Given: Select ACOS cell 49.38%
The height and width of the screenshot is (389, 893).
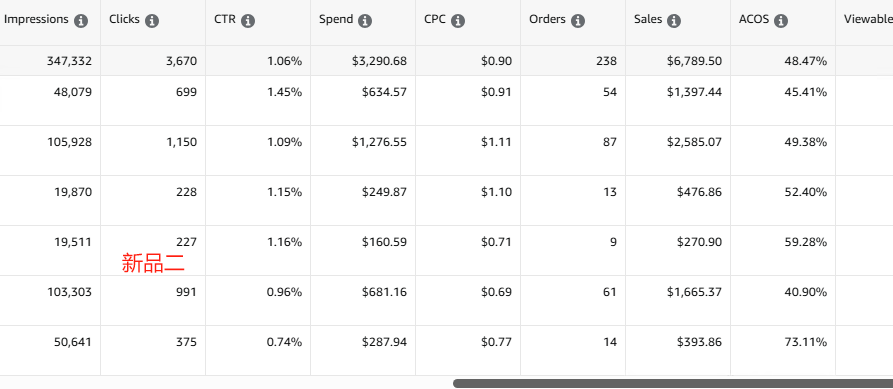Looking at the screenshot, I should tap(805, 142).
